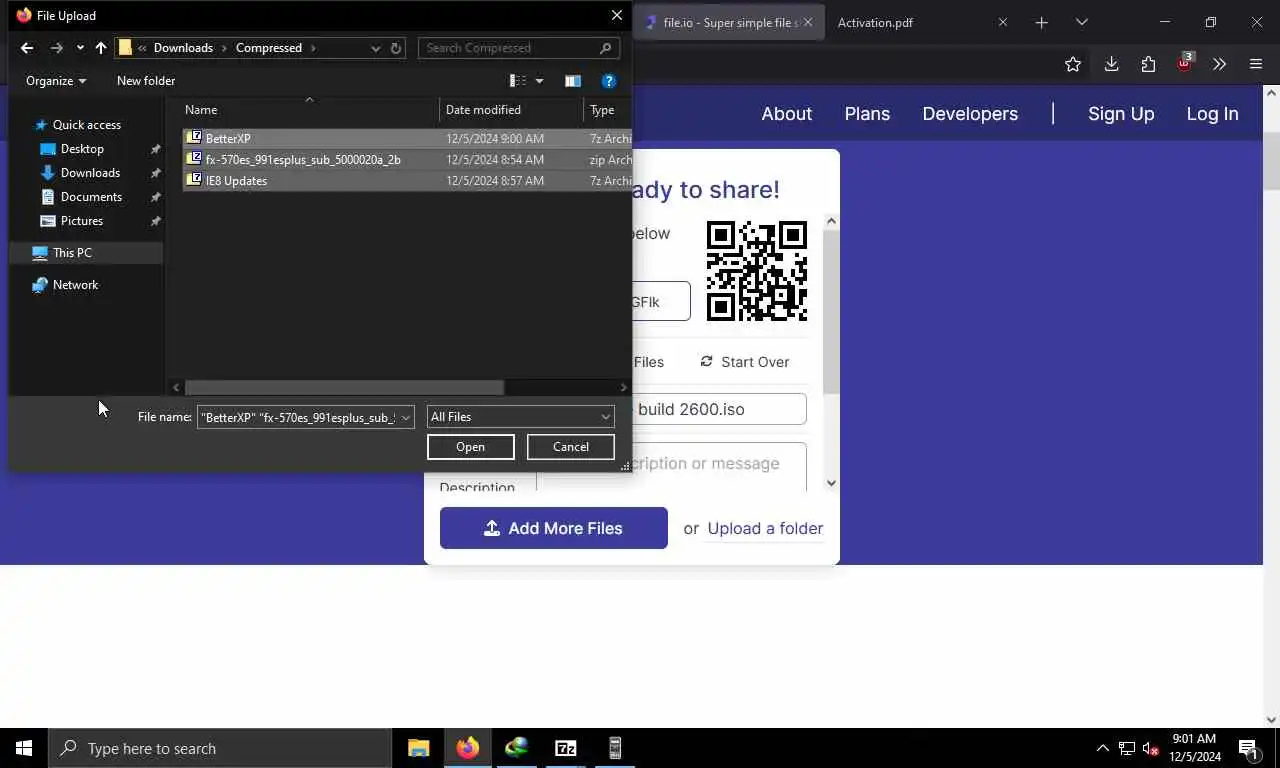Screen dimensions: 1280x768
Task: Open Developers page on file.io
Action: (970, 114)
